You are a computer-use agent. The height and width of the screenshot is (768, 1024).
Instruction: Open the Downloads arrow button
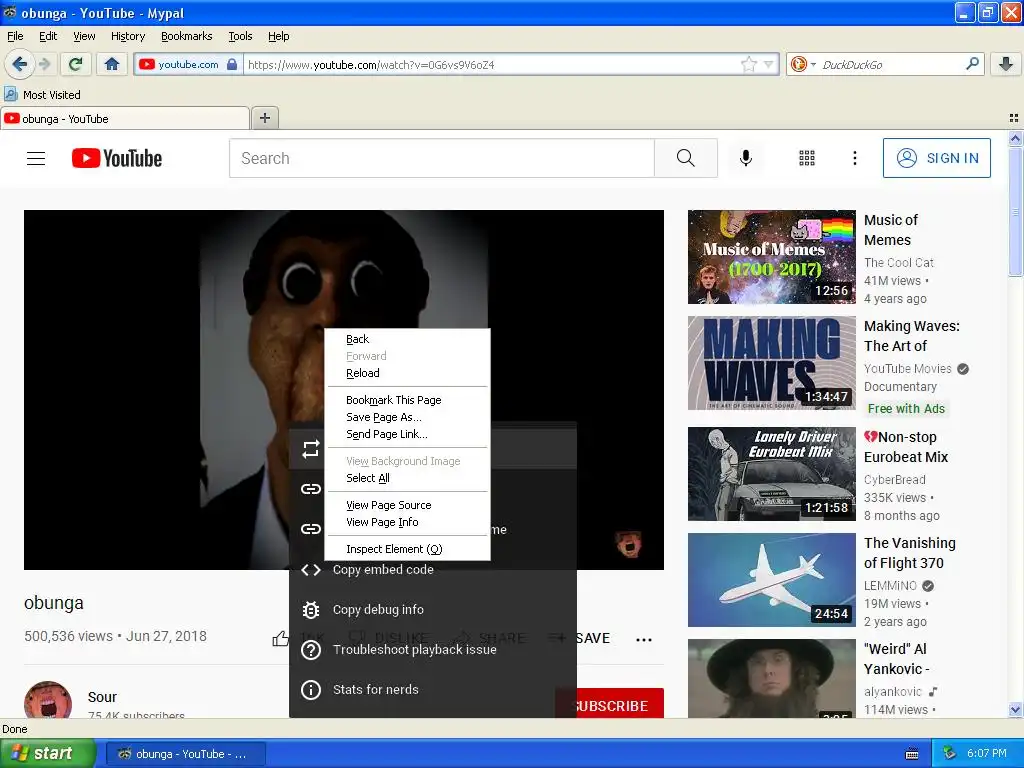(x=1006, y=64)
